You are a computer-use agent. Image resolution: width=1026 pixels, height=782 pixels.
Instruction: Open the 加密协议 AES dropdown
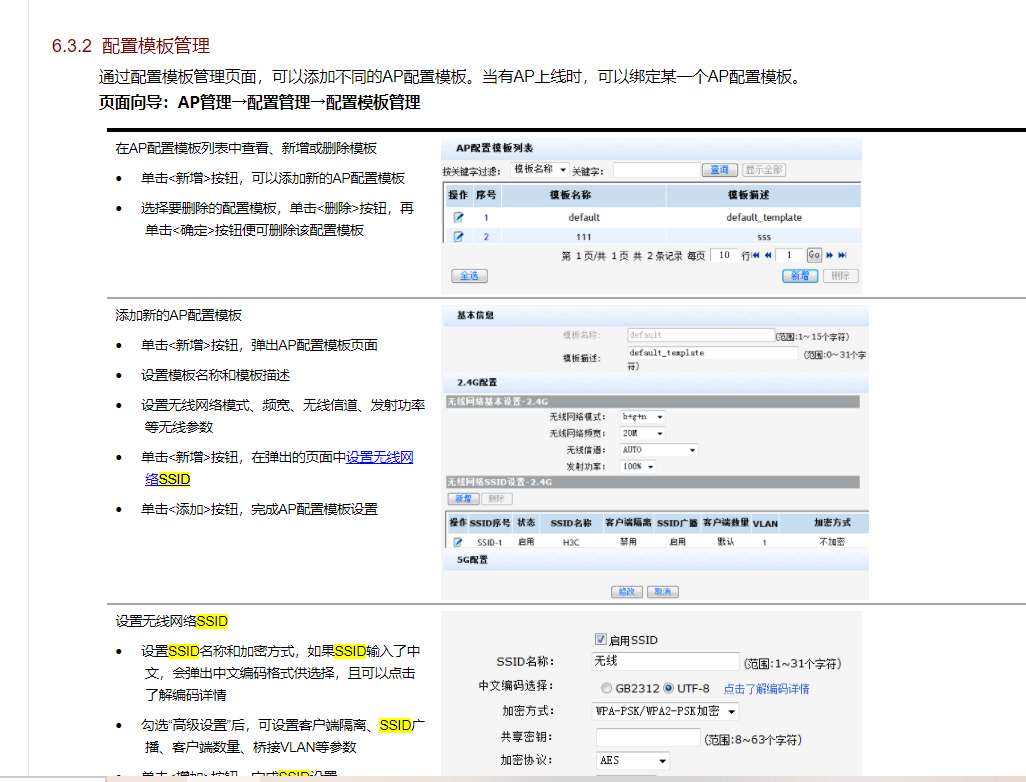(633, 760)
